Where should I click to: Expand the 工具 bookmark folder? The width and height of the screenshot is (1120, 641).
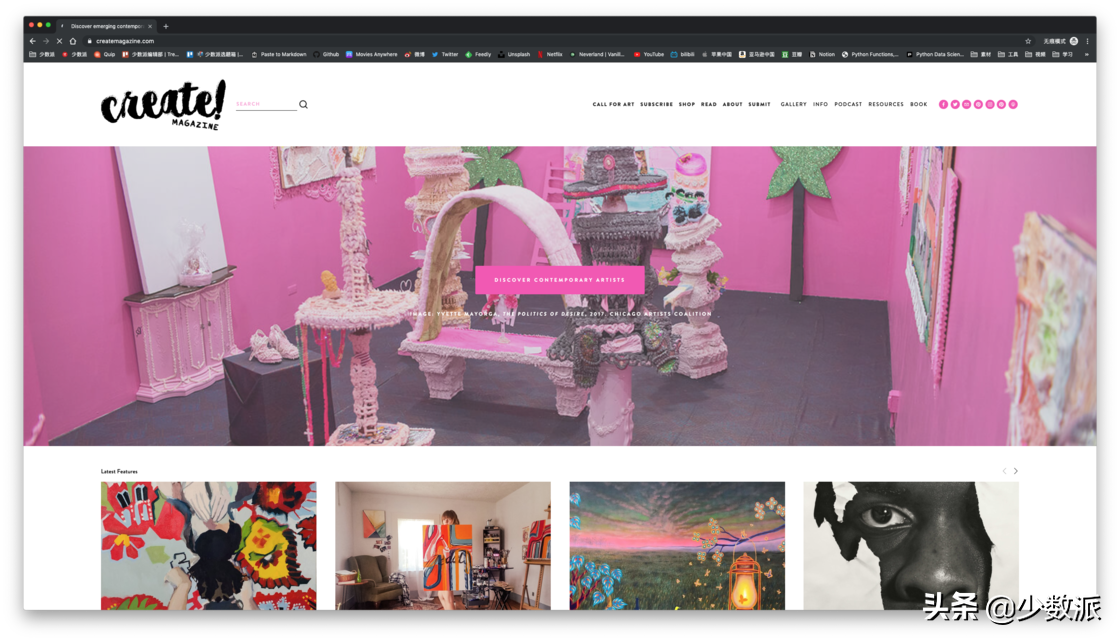1008,54
